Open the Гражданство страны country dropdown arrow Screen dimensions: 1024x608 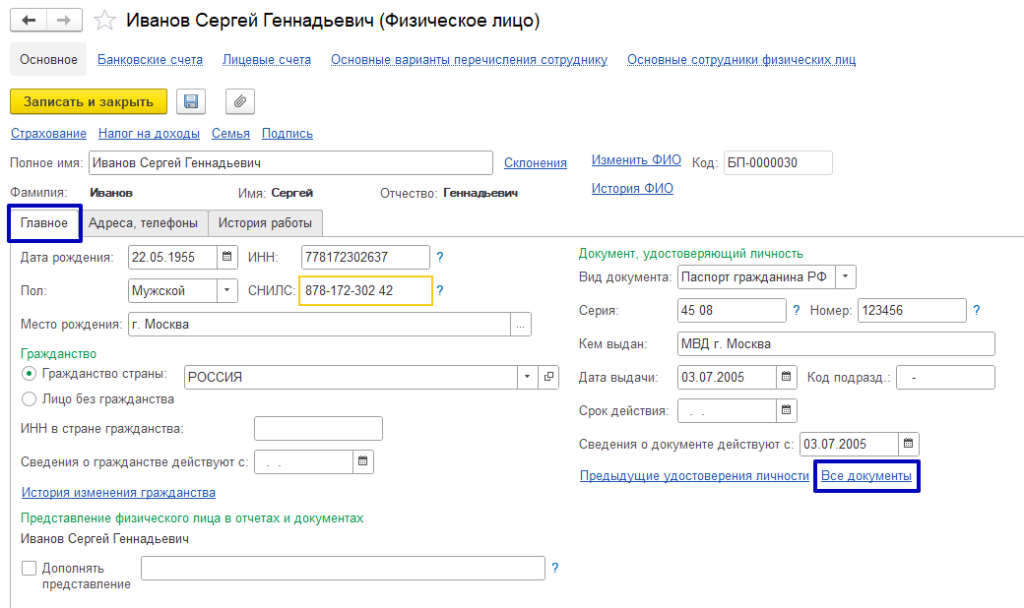tap(527, 377)
